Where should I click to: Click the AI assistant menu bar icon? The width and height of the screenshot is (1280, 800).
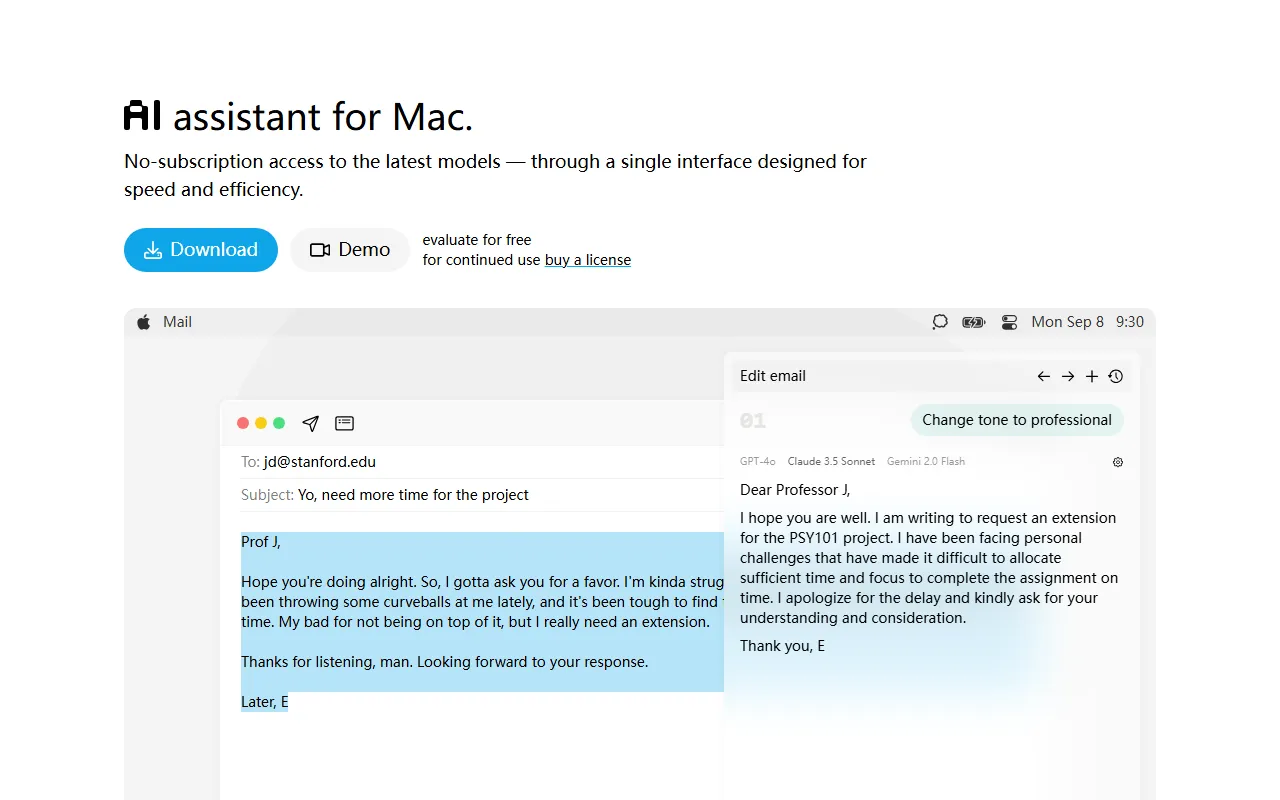[x=940, y=322]
